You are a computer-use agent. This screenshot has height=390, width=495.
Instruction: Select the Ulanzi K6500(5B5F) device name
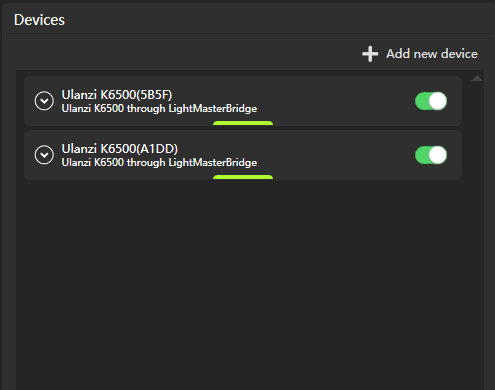tap(117, 95)
